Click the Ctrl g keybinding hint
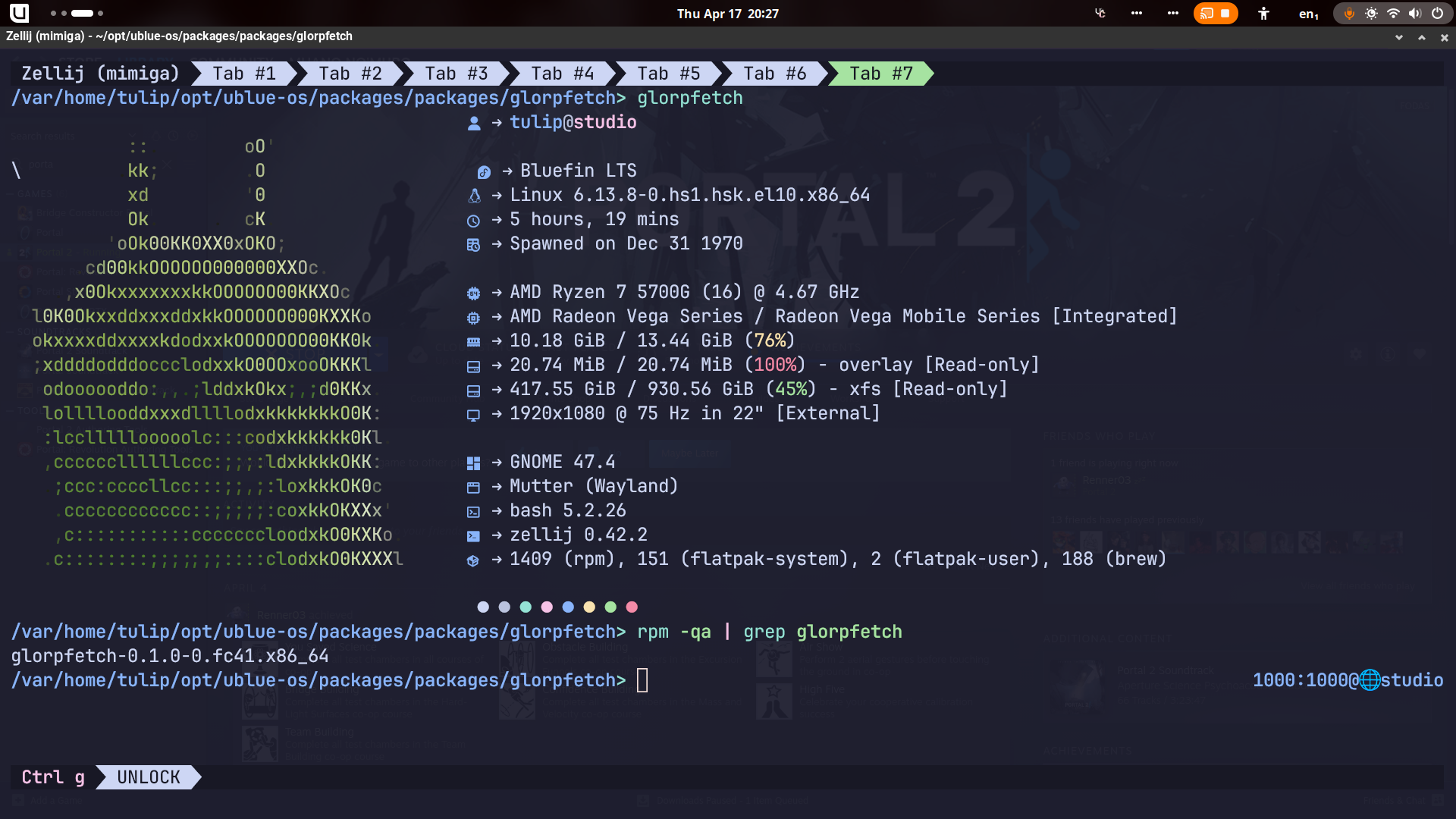Viewport: 1456px width, 819px height. click(x=53, y=777)
